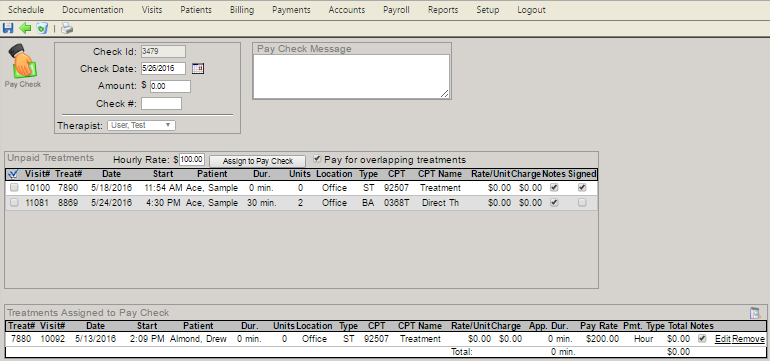Open the Setup menu
The height and width of the screenshot is (361, 770).
tap(488, 10)
